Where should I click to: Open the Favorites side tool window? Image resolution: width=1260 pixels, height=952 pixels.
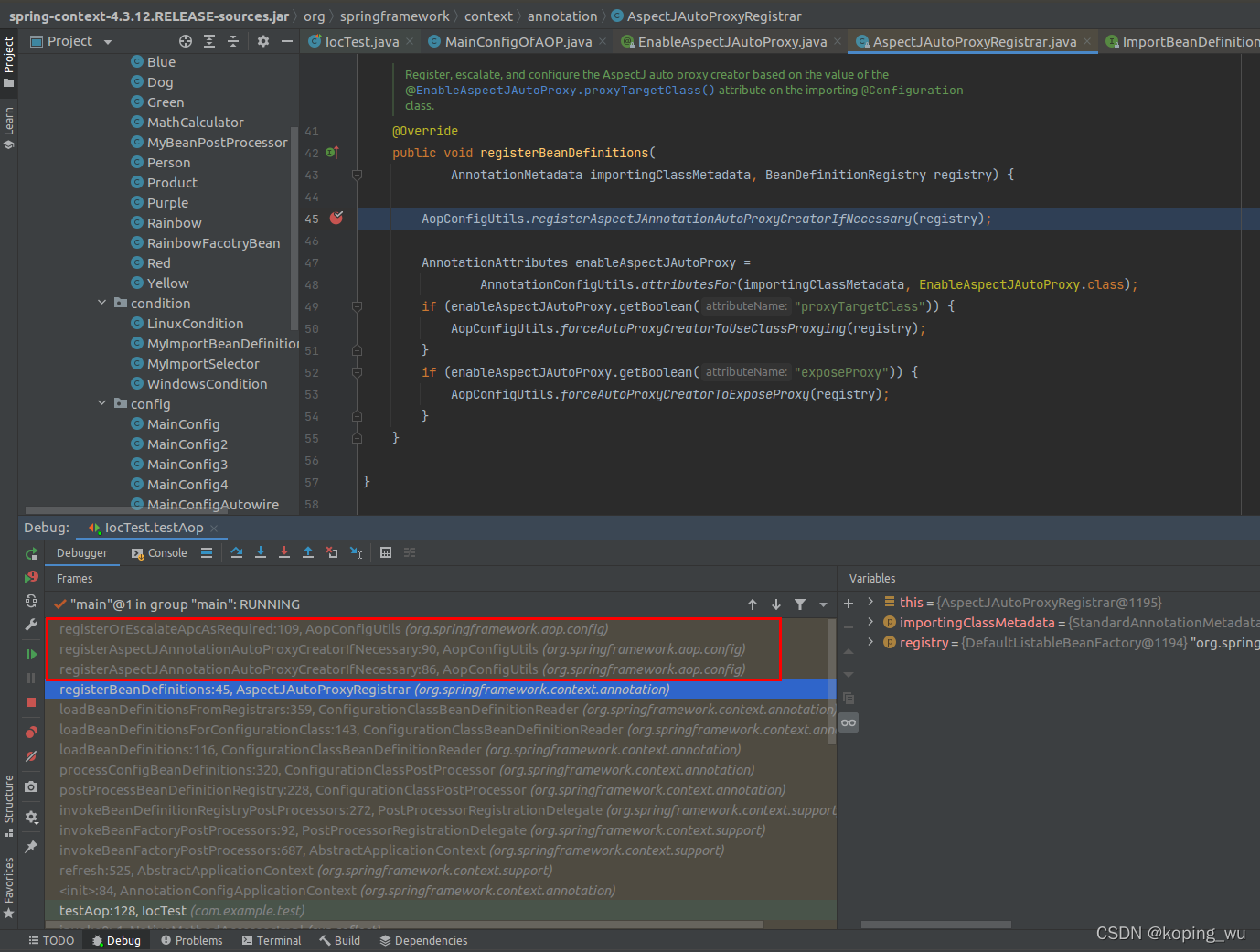9,887
